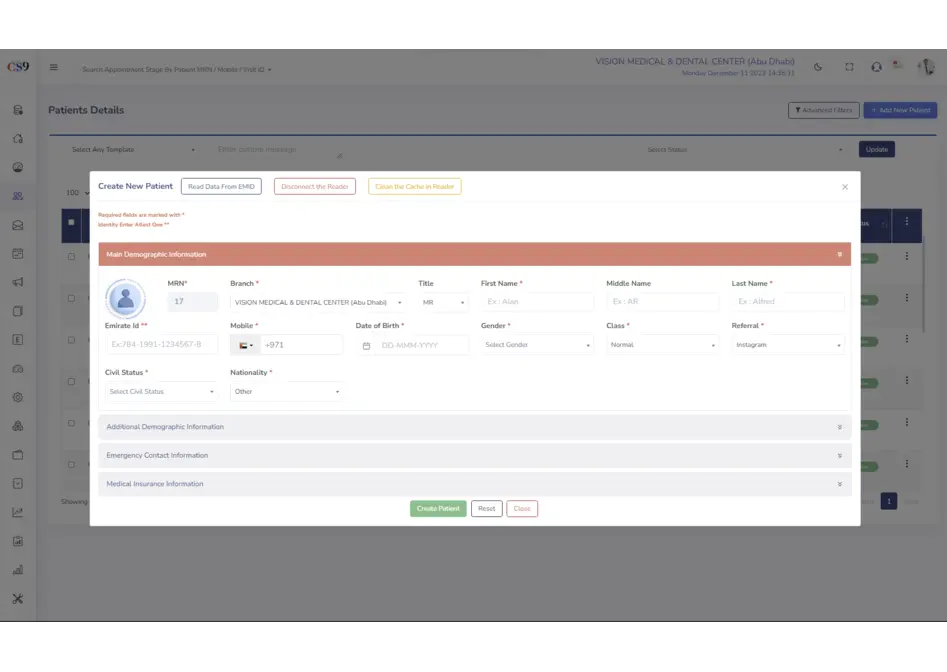Open the Patients sidebar icon
Viewport: 947px width, 672px height.
pos(18,196)
